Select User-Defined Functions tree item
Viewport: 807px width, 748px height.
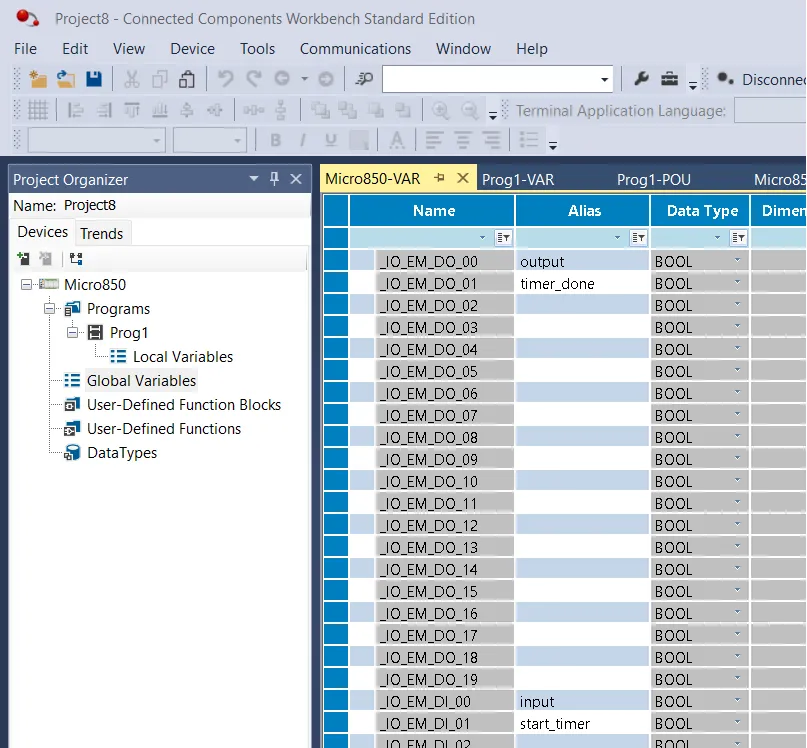click(164, 429)
